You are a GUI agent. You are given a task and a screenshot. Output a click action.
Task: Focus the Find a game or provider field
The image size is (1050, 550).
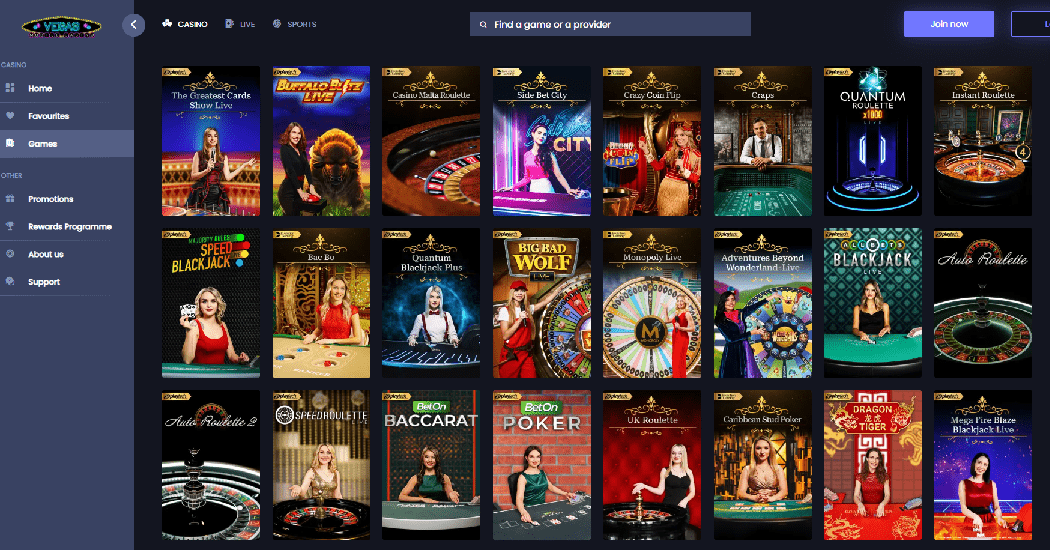tap(615, 24)
